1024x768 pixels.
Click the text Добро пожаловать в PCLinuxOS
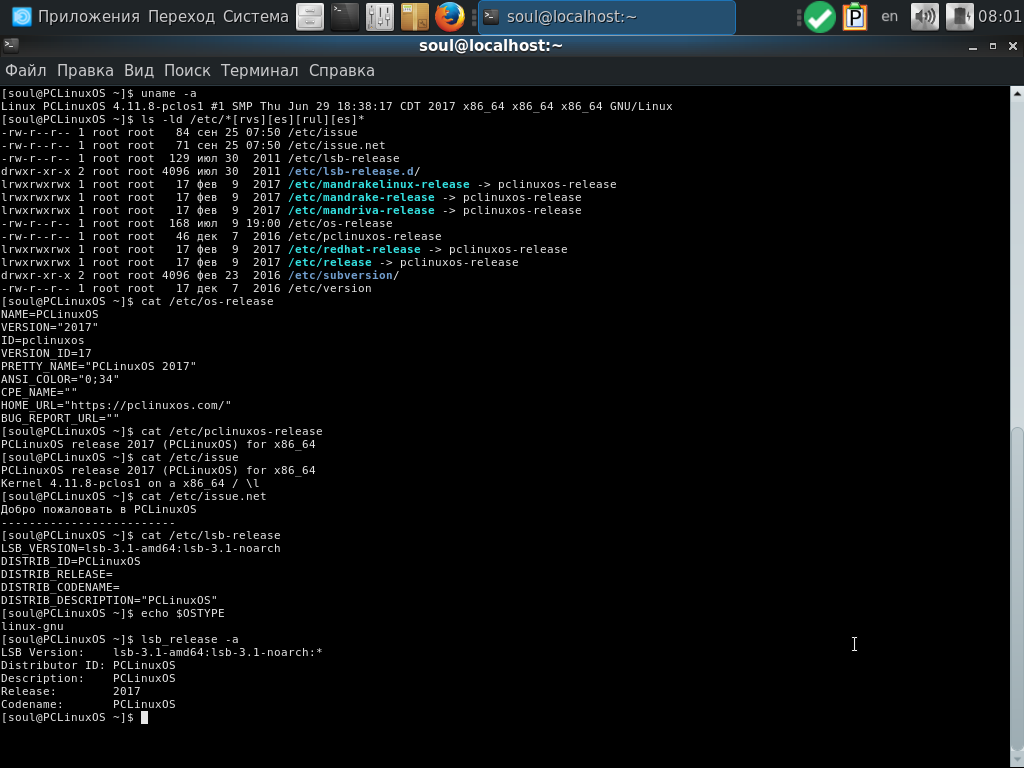[99, 509]
